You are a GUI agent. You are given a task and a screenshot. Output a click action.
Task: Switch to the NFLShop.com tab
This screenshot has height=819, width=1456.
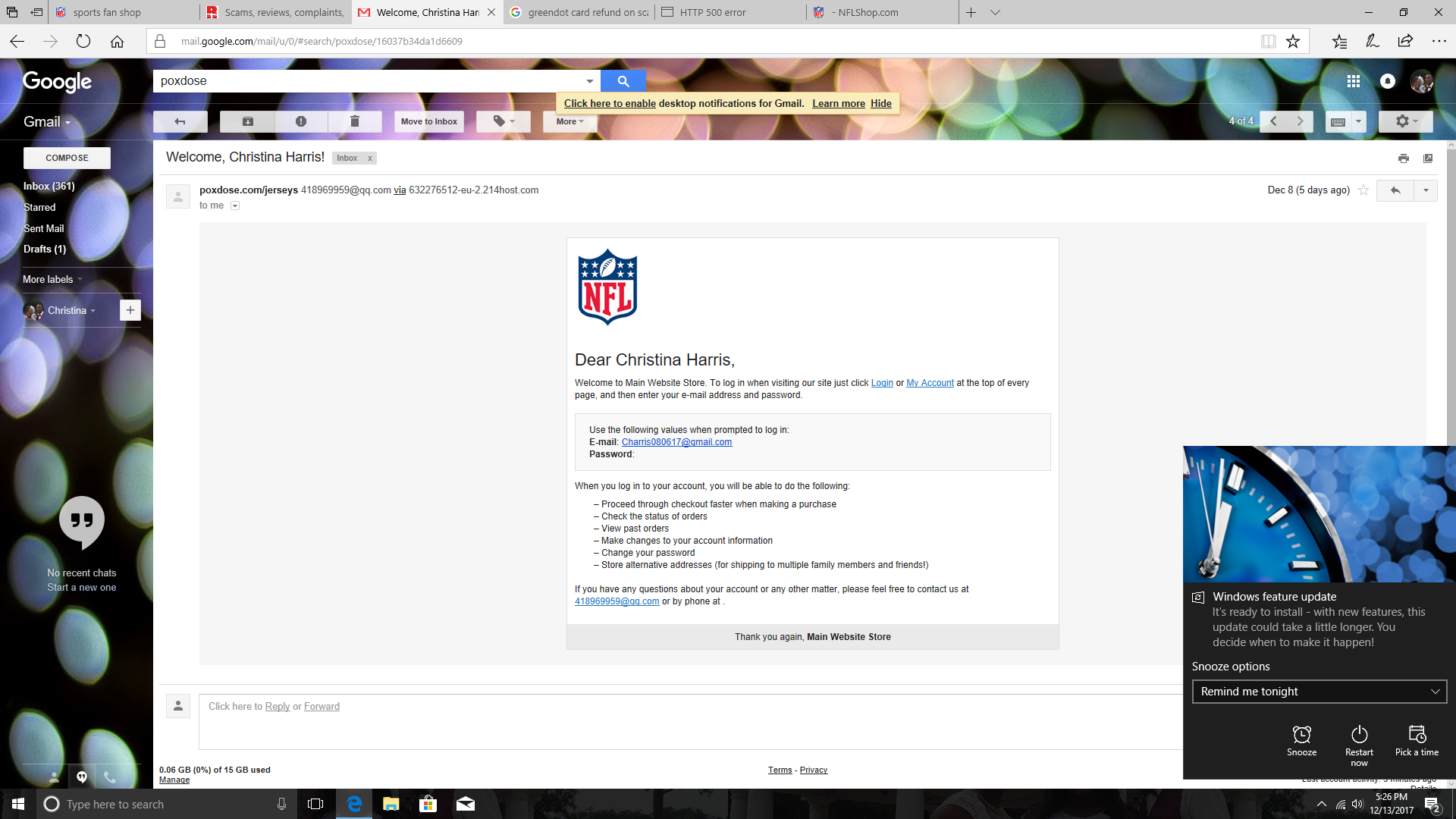click(883, 12)
